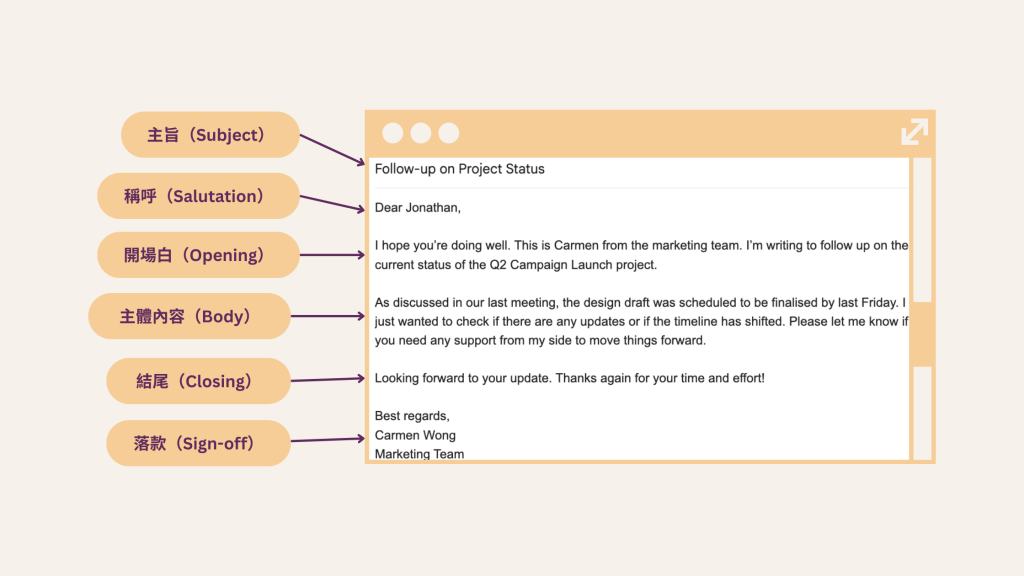Click the first white window circle
Screen dimensions: 1024x576
click(x=393, y=133)
